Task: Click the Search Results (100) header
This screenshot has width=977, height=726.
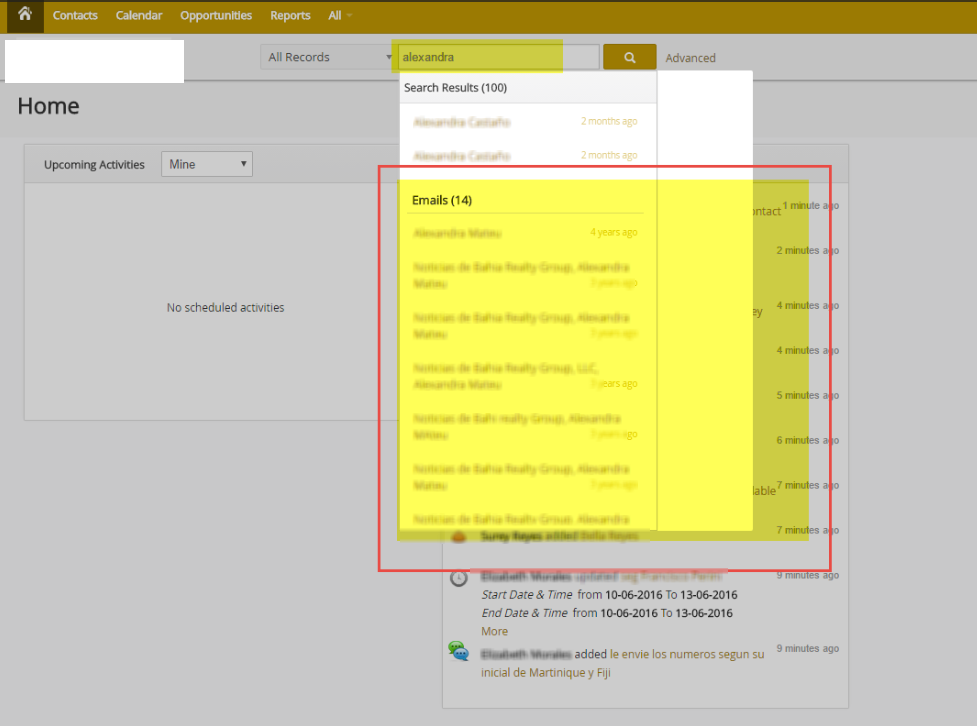Action: [455, 87]
